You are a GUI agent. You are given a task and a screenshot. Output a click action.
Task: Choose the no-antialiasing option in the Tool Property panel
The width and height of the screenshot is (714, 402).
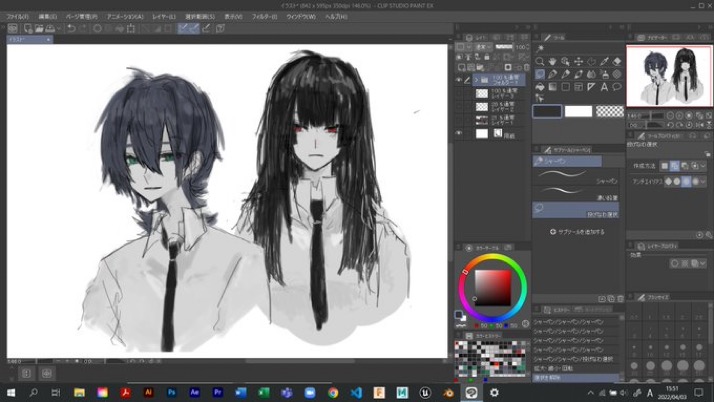coord(668,181)
